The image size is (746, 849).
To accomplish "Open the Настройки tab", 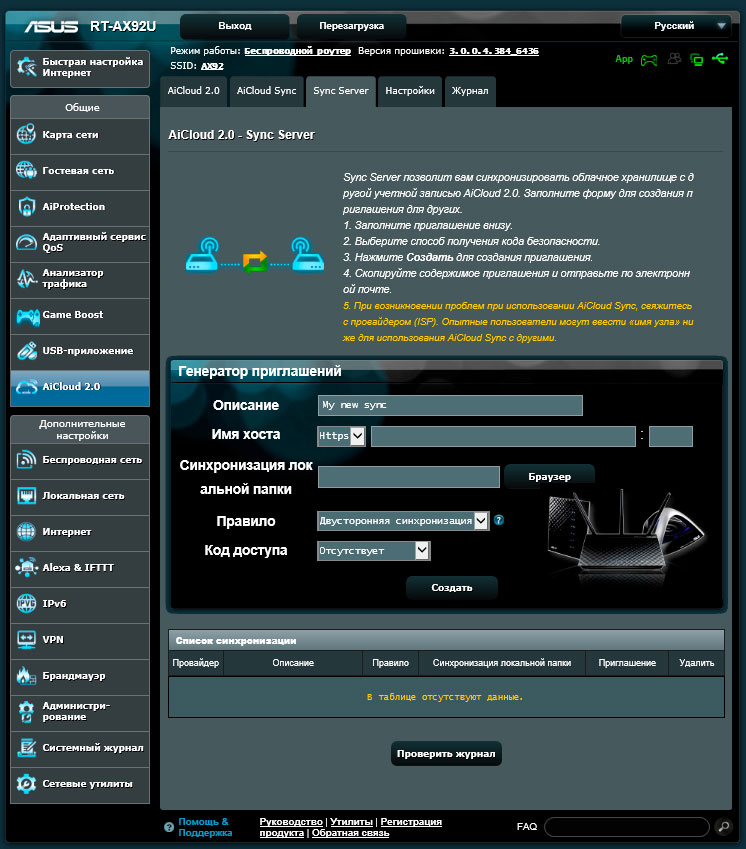I will [410, 91].
